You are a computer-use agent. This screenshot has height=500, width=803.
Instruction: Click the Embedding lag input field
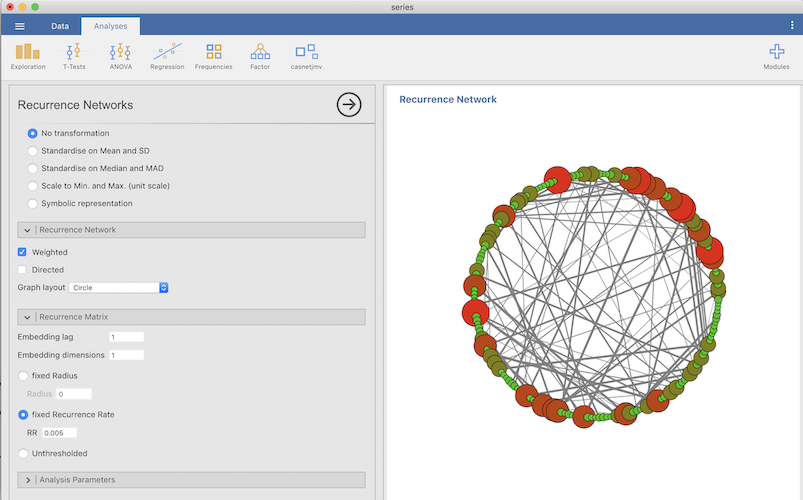126,337
